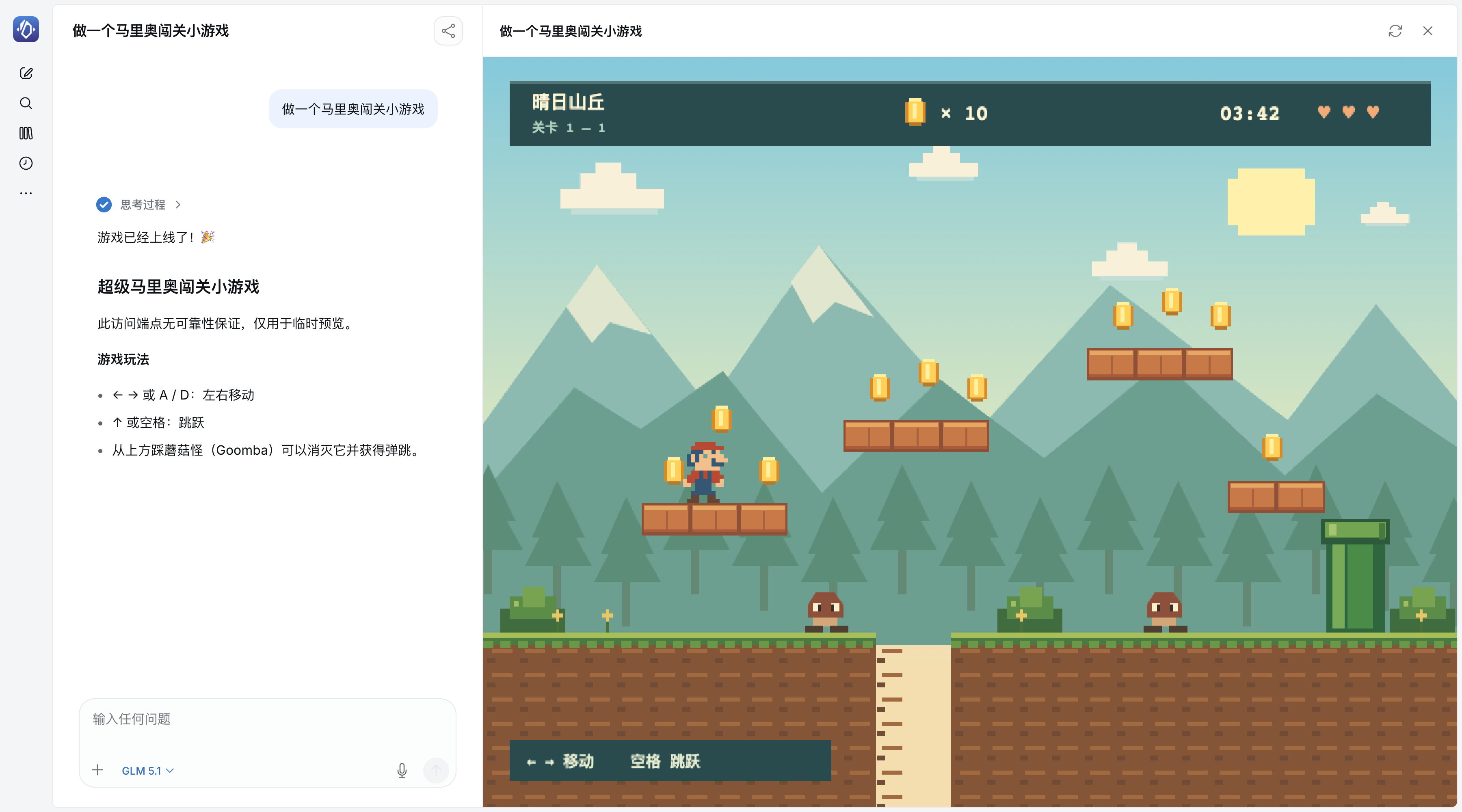Click the app logo in the sidebar
Image resolution: width=1462 pixels, height=812 pixels.
point(26,30)
